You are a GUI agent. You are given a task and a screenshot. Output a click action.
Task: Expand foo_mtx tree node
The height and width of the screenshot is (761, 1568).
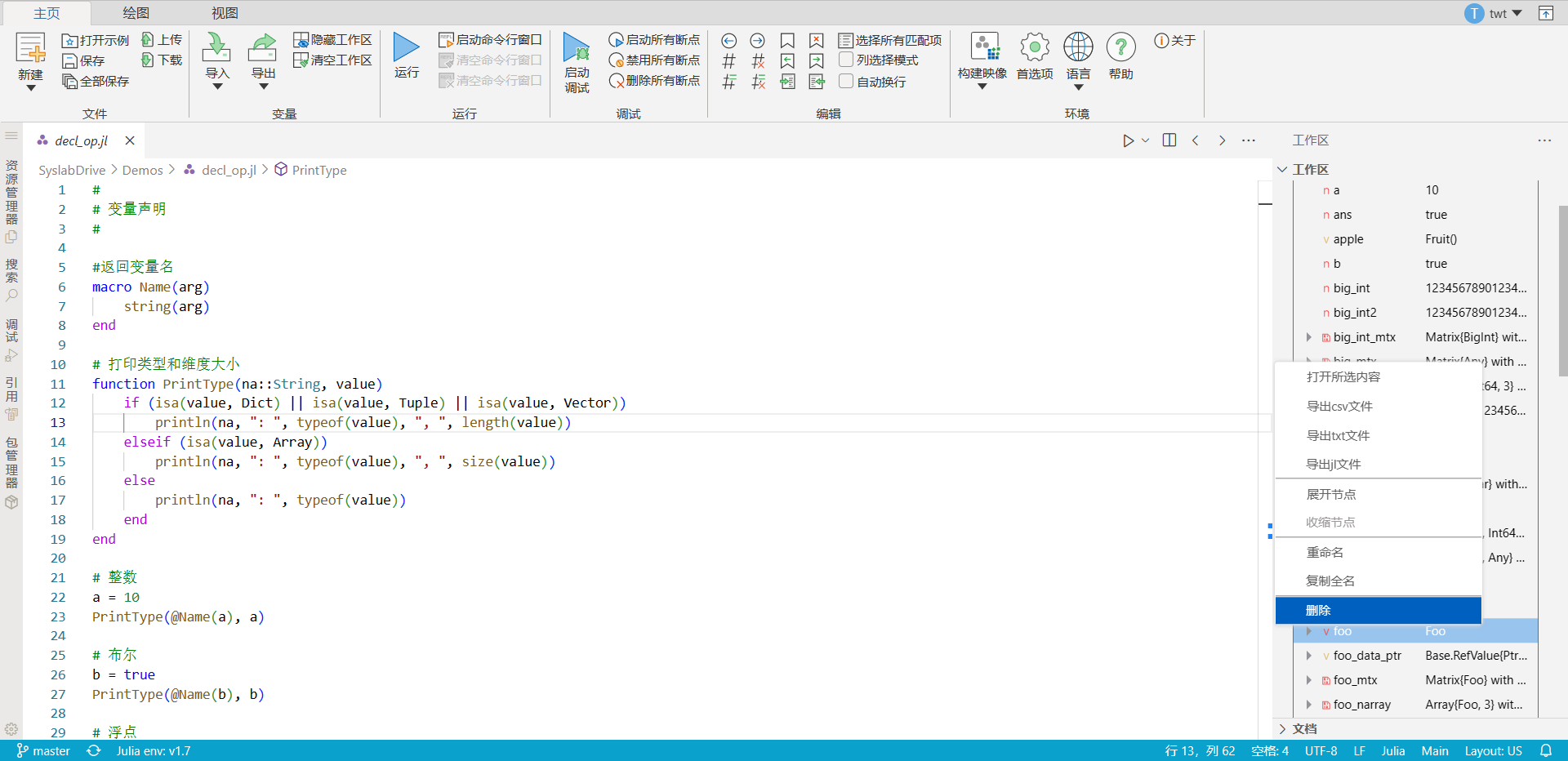[1309, 680]
